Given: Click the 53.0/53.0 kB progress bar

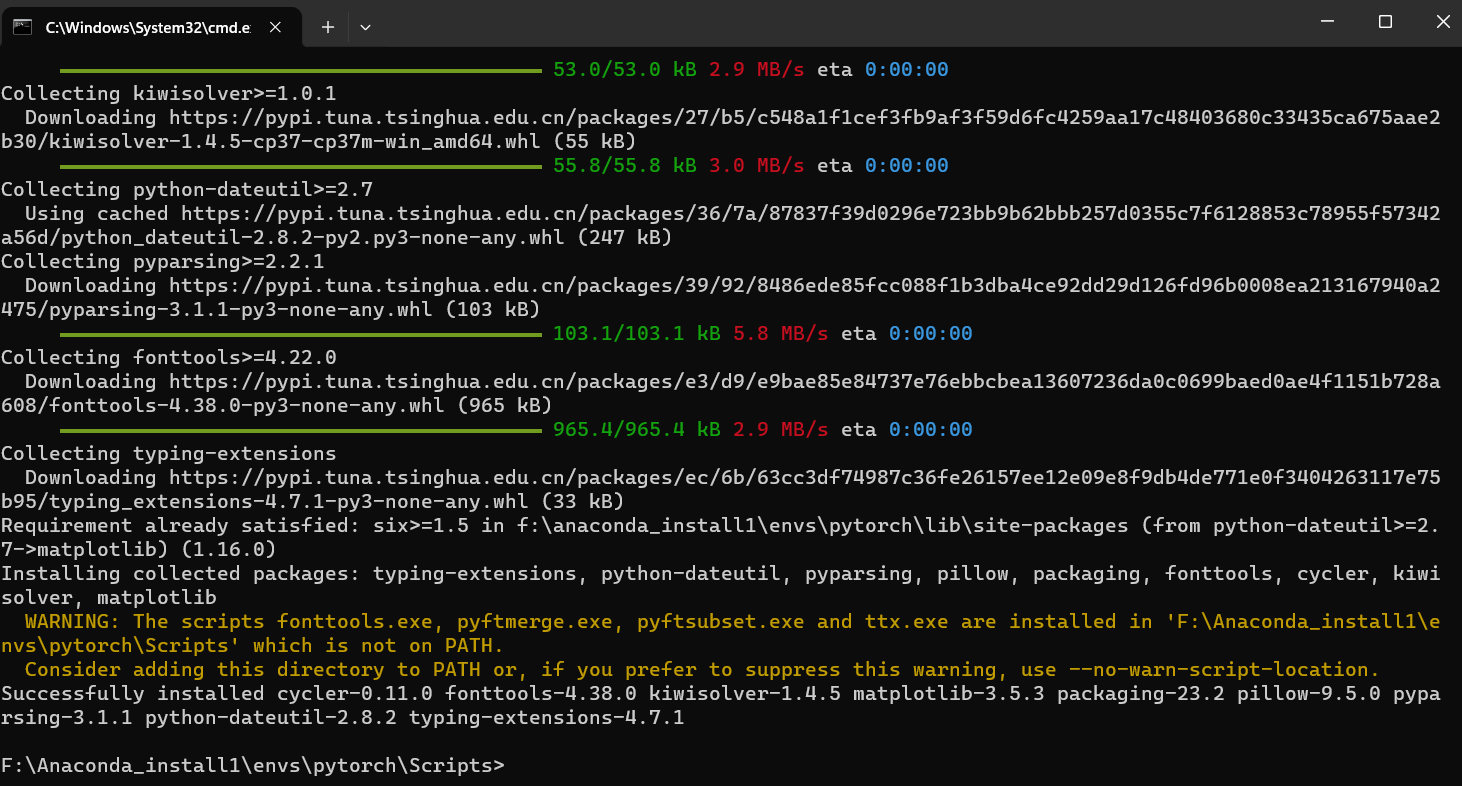Looking at the screenshot, I should (300, 70).
